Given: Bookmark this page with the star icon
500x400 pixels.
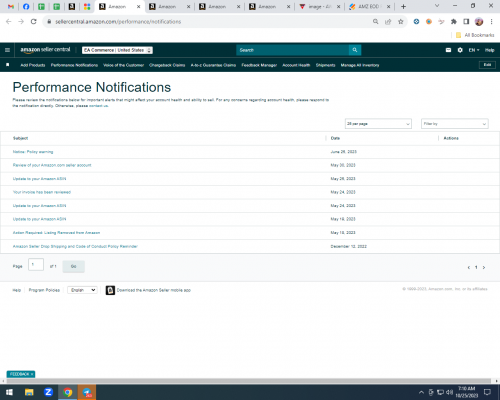Looking at the screenshot, I should click(401, 22).
